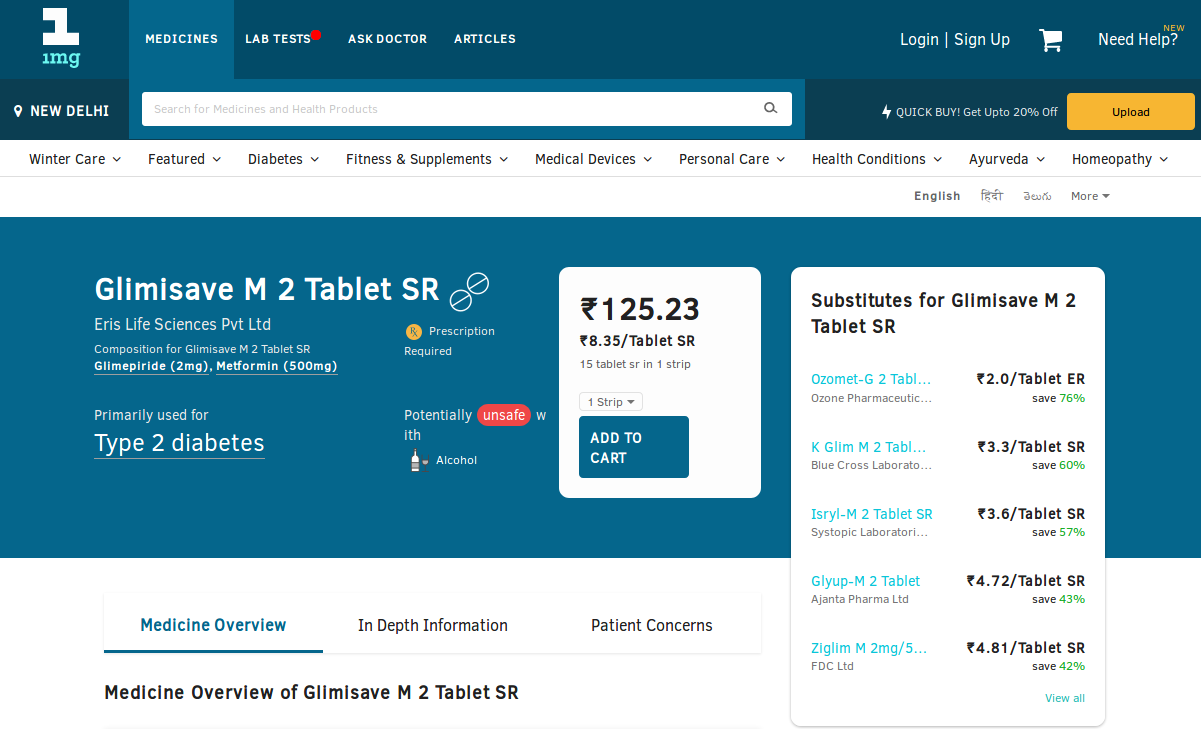
Task: Click the alcohol bottle icon
Action: point(419,460)
